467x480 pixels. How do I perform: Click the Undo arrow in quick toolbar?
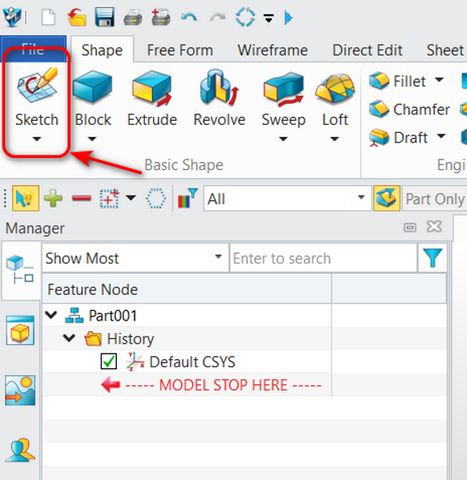coord(189,17)
